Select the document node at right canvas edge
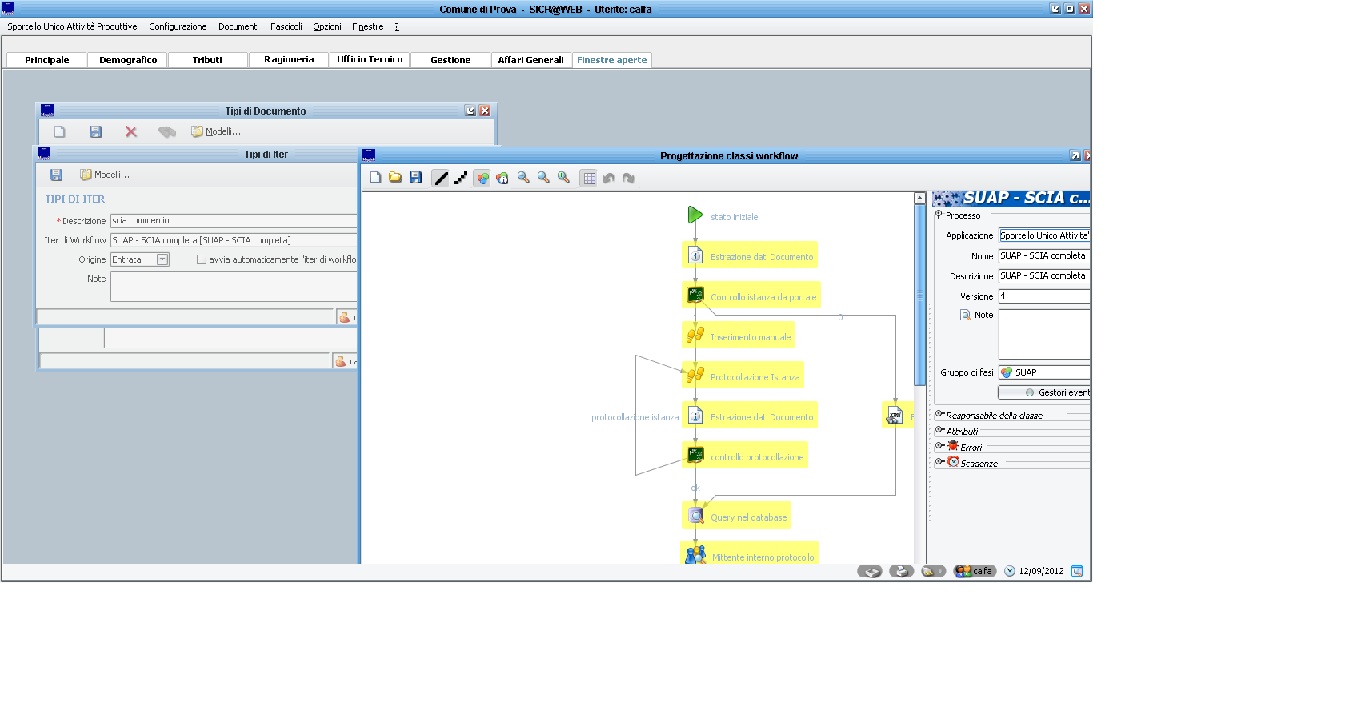This screenshot has width=1366, height=728. point(897,415)
